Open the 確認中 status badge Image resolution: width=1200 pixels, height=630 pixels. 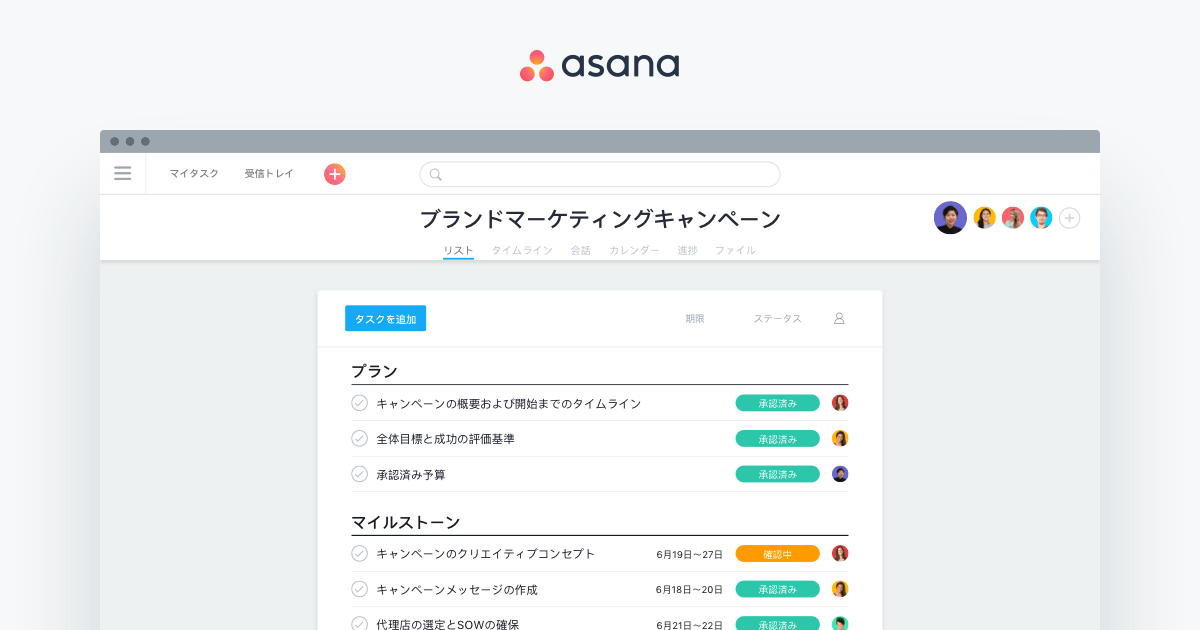coord(777,553)
